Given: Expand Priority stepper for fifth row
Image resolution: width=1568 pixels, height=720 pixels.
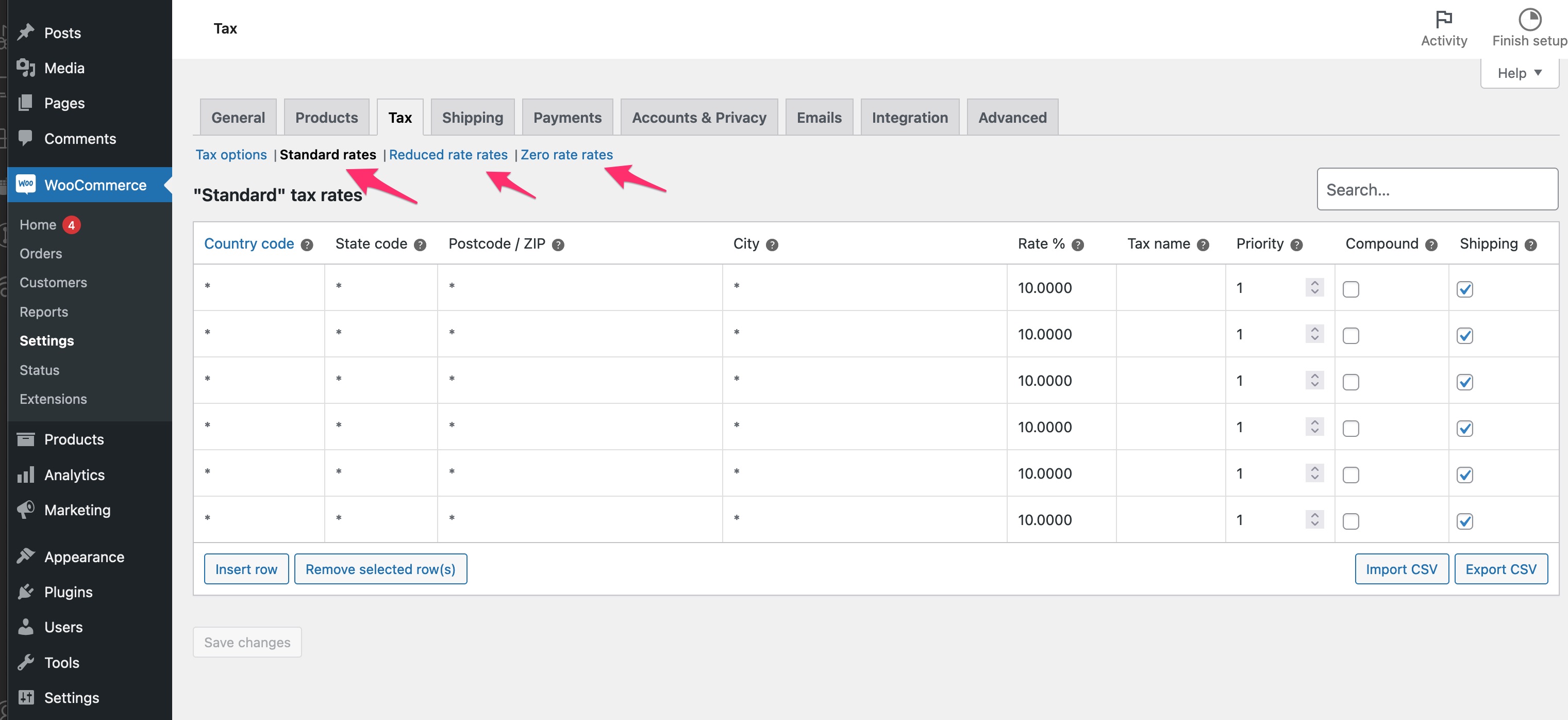Looking at the screenshot, I should pos(1314,473).
